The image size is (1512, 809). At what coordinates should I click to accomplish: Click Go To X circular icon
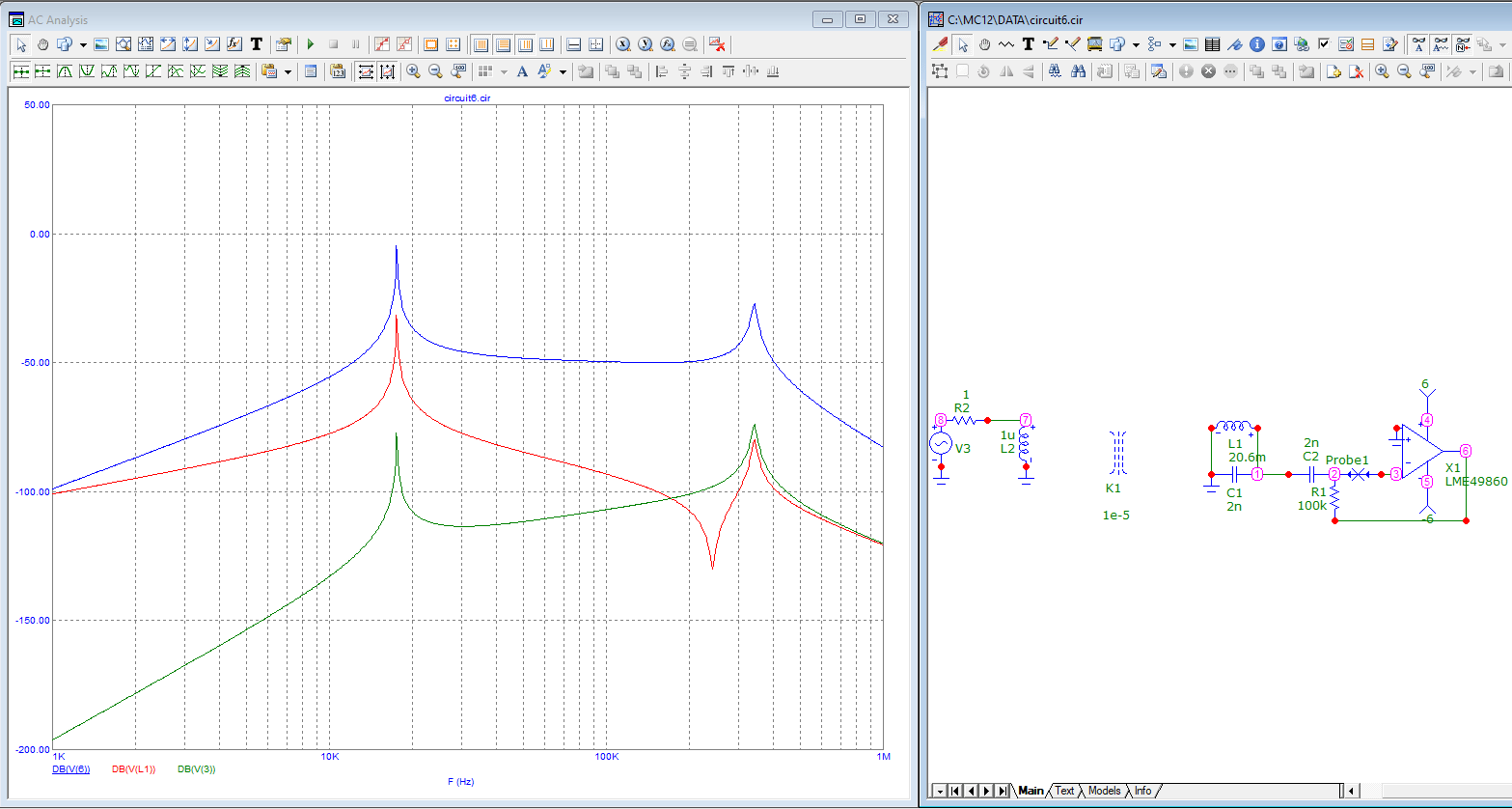[x=623, y=44]
